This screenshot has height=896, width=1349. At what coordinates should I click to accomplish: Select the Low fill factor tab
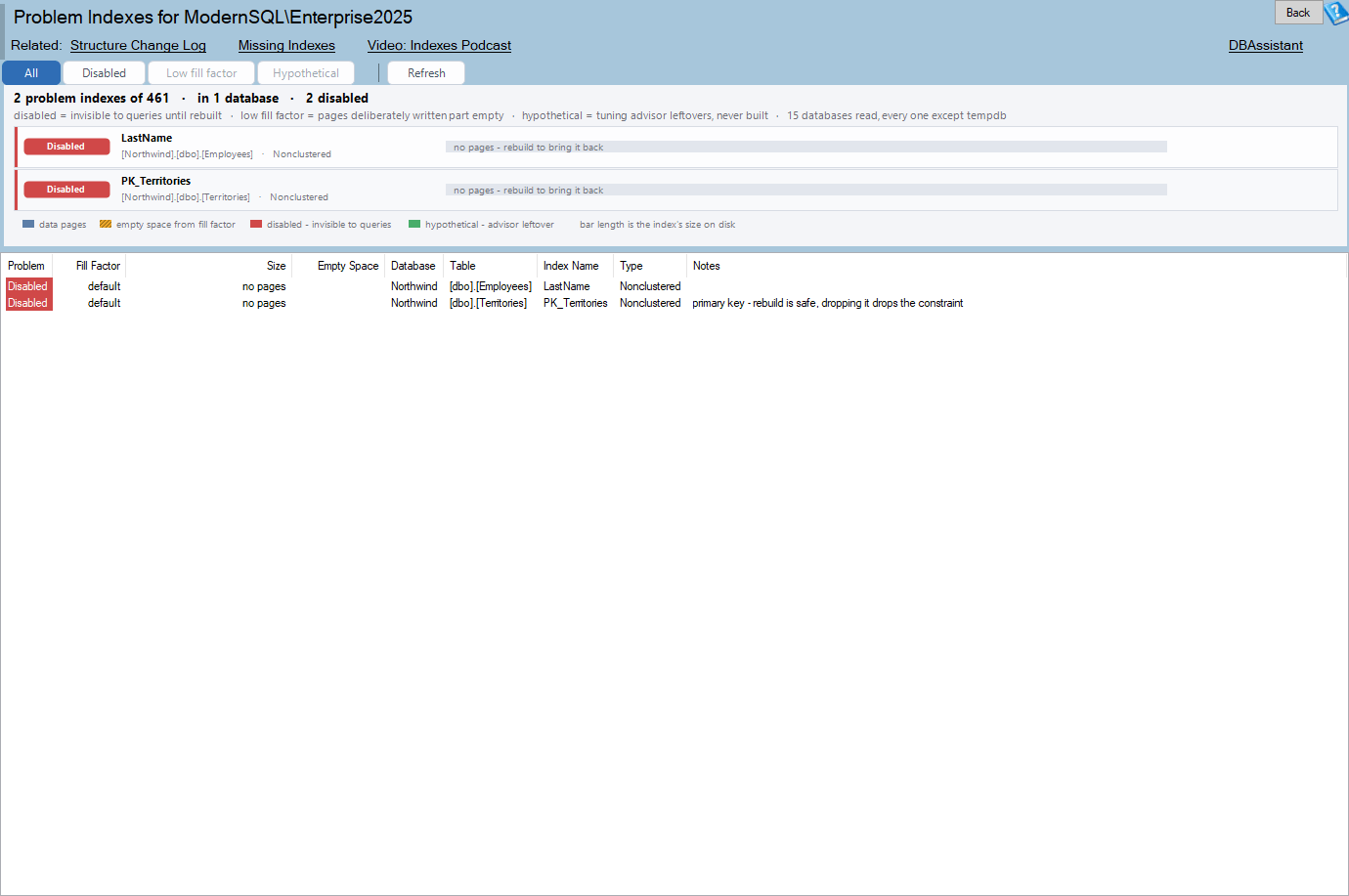(x=201, y=73)
